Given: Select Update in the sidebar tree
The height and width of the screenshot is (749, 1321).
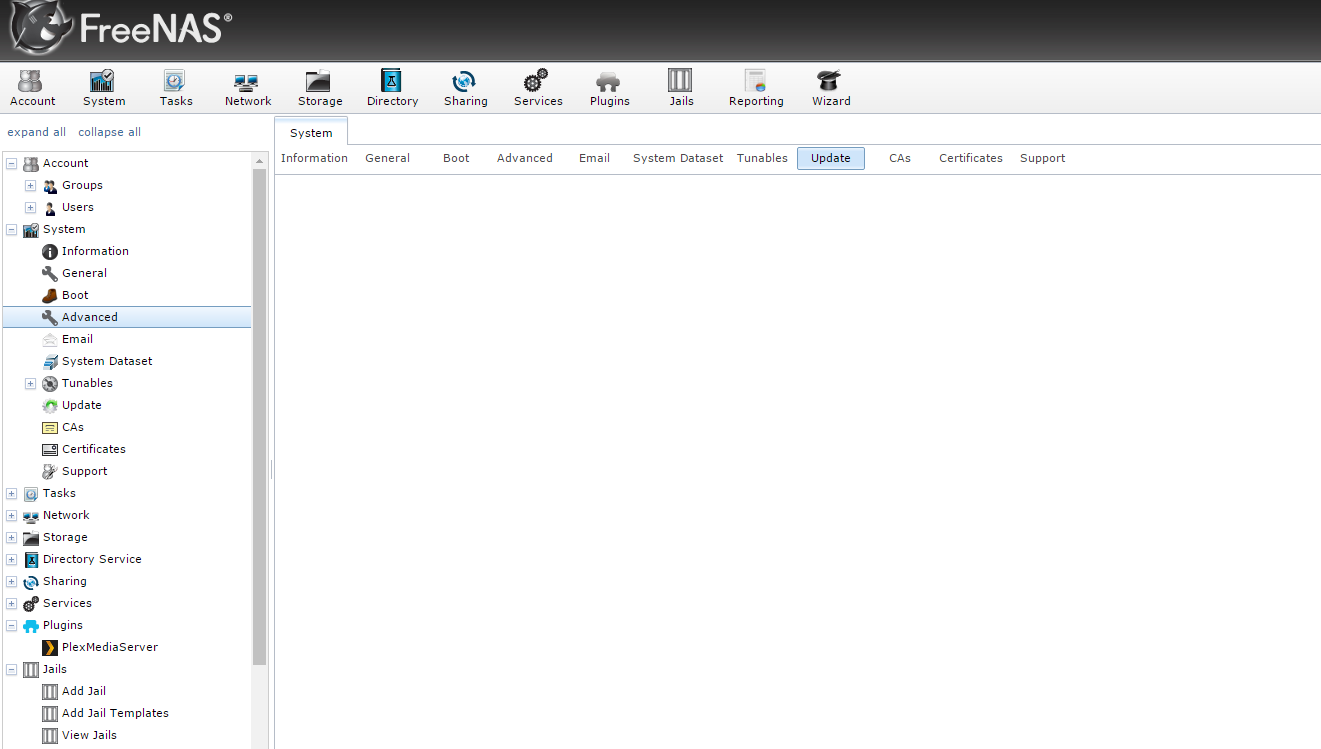Looking at the screenshot, I should pyautogui.click(x=81, y=405).
